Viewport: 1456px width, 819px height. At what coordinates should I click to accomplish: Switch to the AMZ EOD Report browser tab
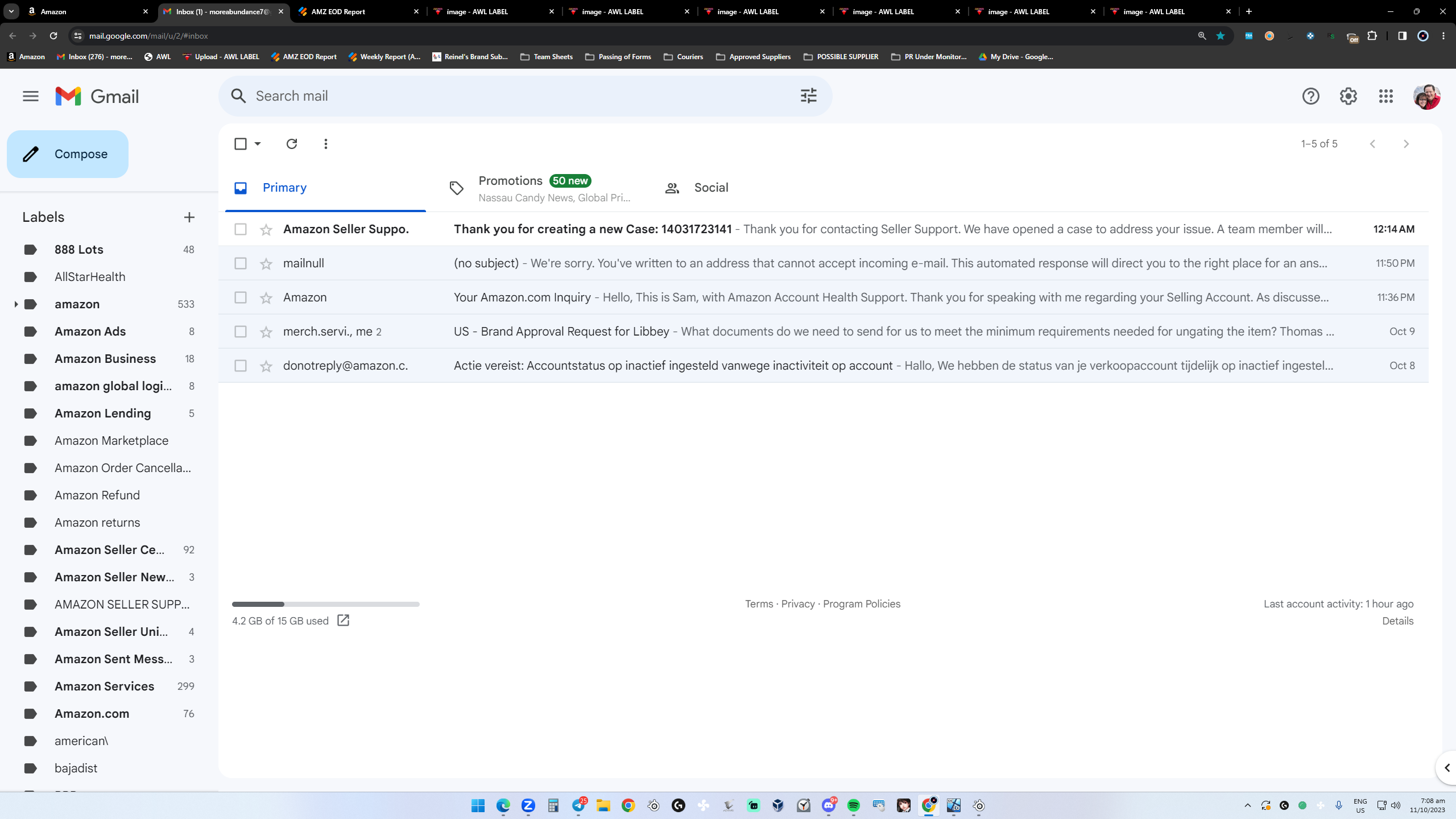pyautogui.click(x=358, y=11)
